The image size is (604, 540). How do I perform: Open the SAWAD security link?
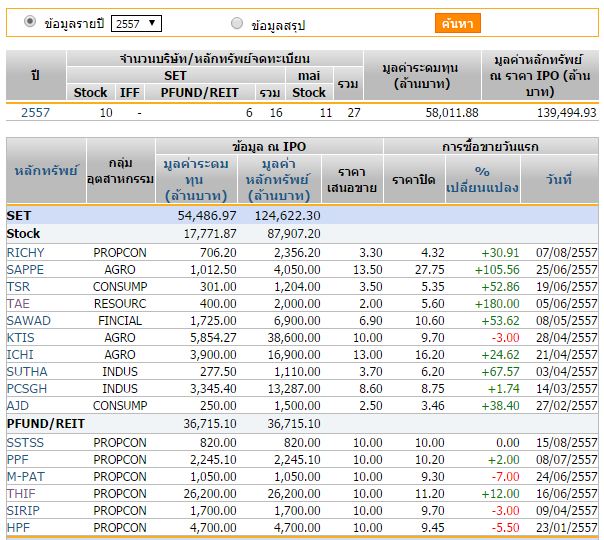click(29, 320)
